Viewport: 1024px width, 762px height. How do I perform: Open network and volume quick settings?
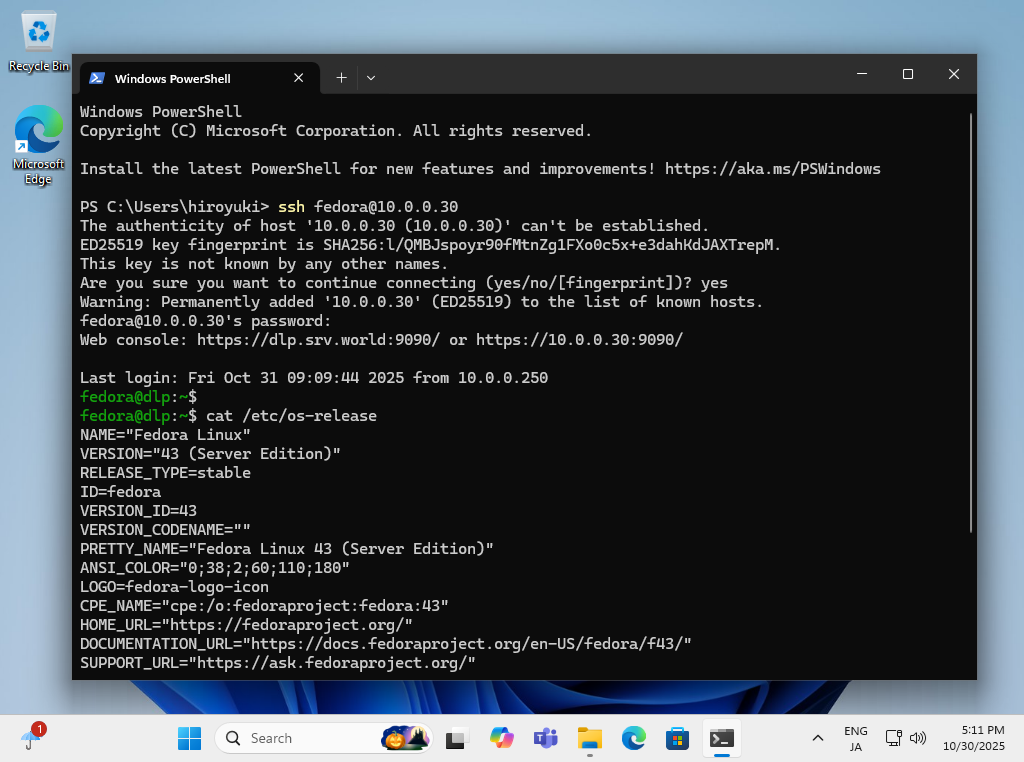(x=906, y=738)
